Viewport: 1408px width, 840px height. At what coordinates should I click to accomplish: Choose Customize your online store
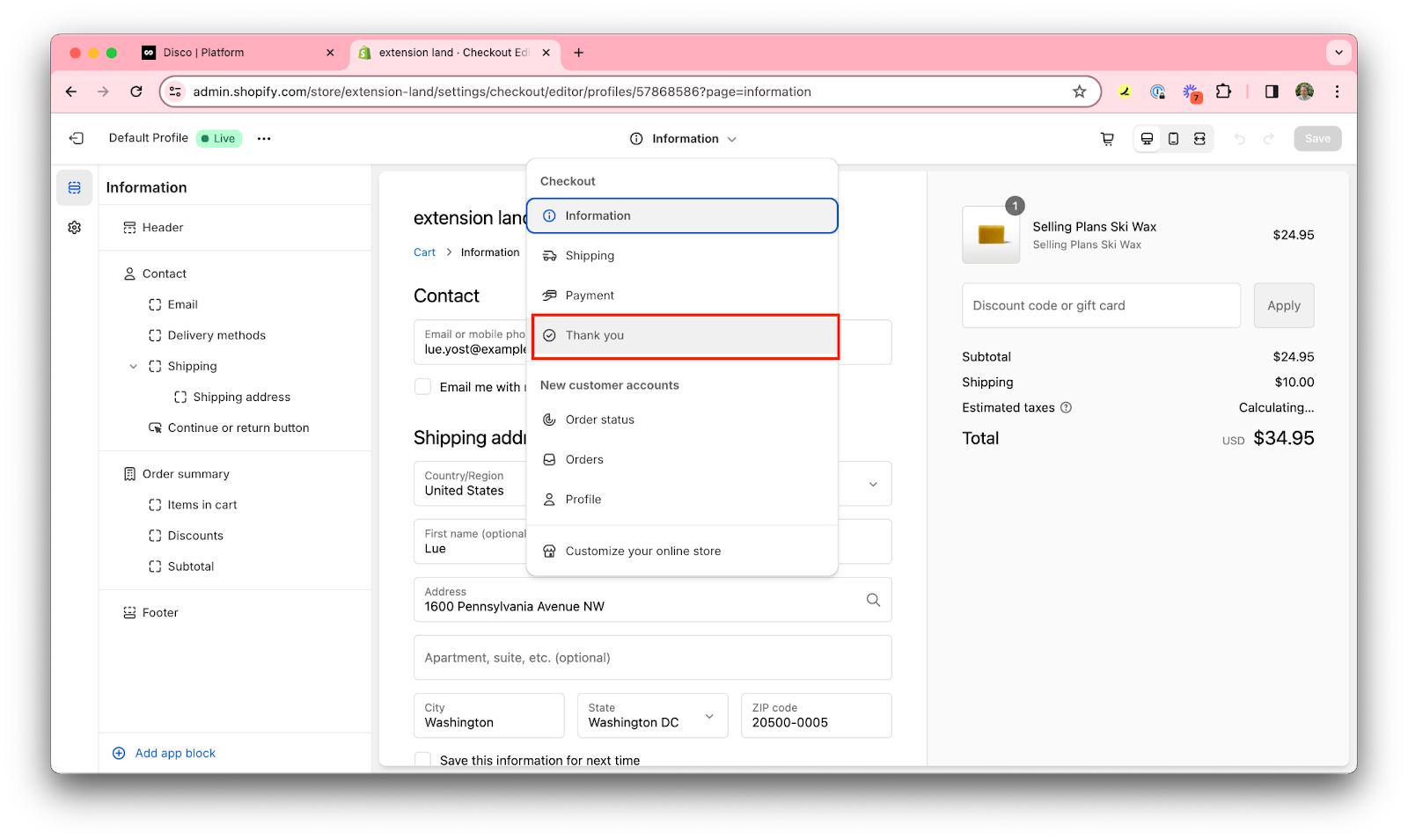[x=682, y=551]
